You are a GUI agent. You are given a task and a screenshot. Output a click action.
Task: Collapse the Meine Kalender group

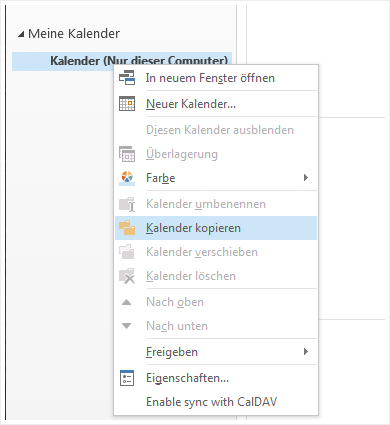(21, 34)
